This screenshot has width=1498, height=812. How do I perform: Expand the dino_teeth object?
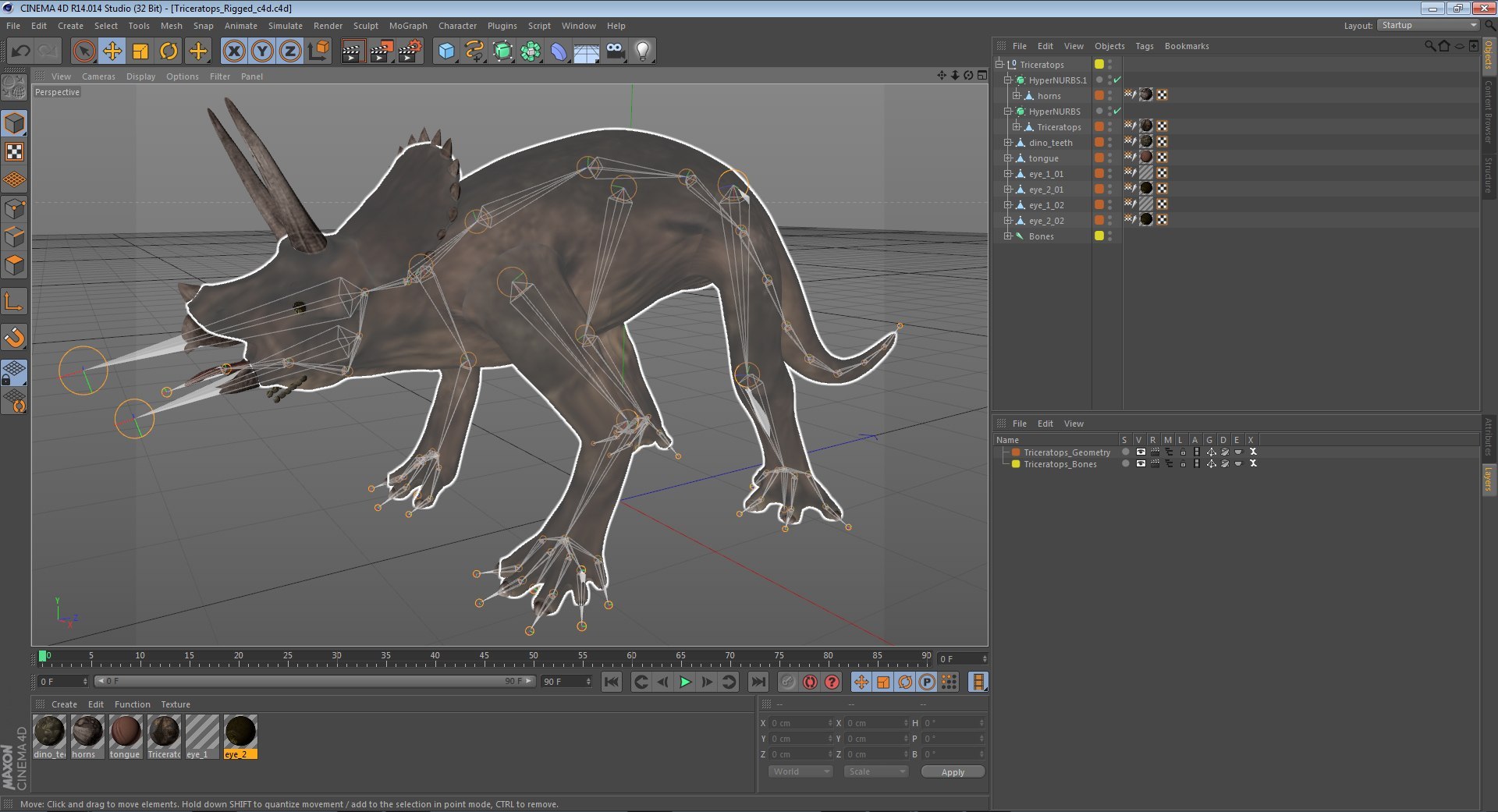[1007, 142]
